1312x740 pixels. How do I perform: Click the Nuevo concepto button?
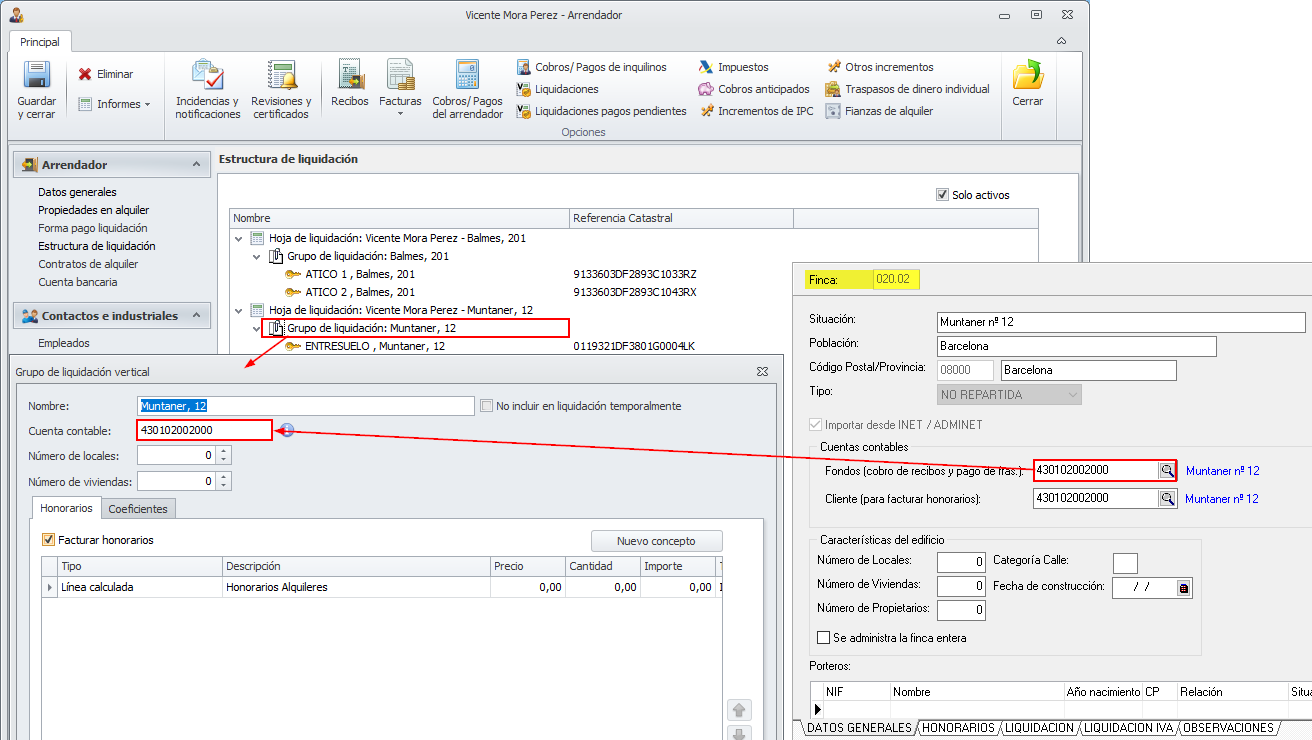pos(656,541)
